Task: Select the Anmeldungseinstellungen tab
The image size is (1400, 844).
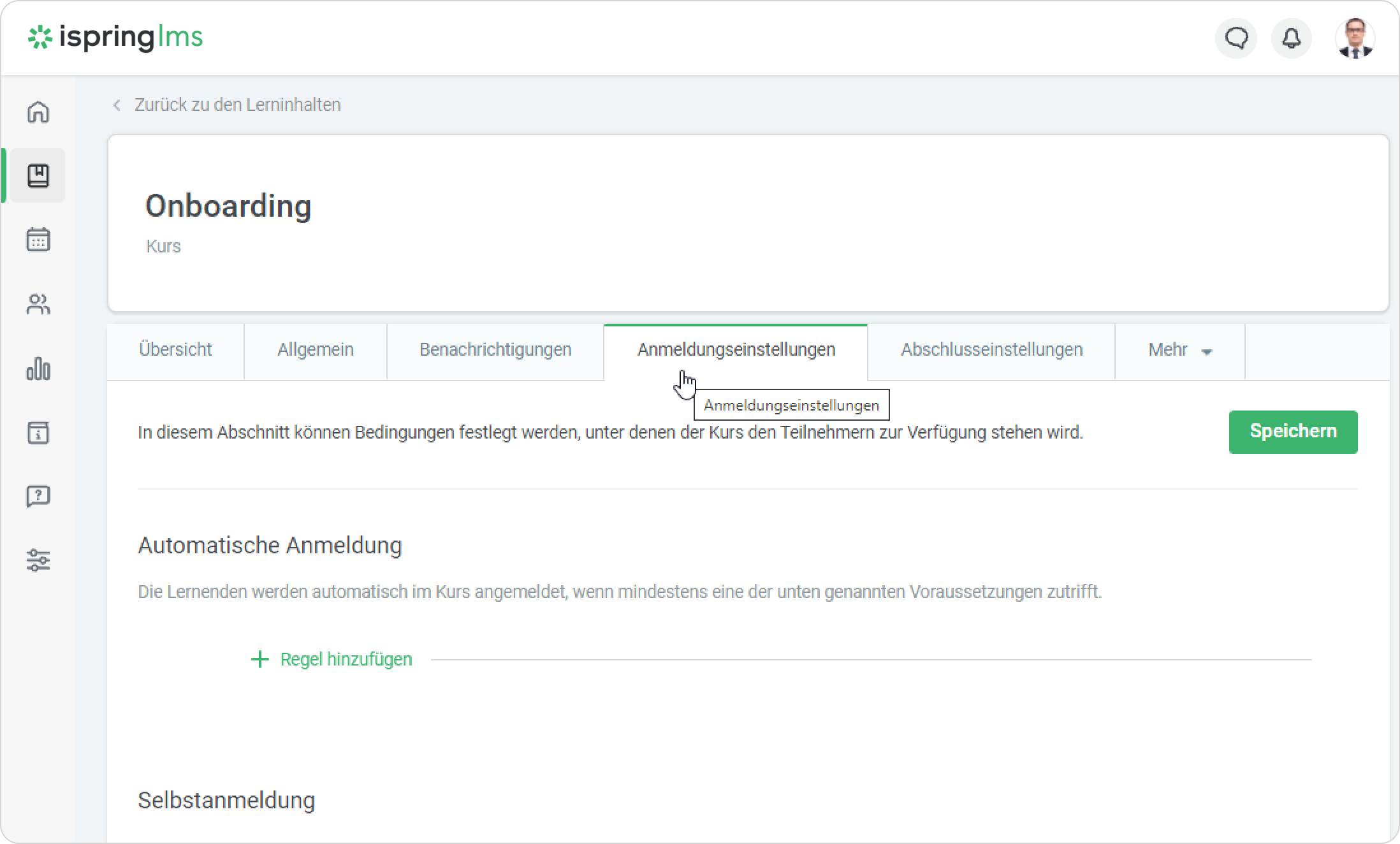Action: pos(736,350)
